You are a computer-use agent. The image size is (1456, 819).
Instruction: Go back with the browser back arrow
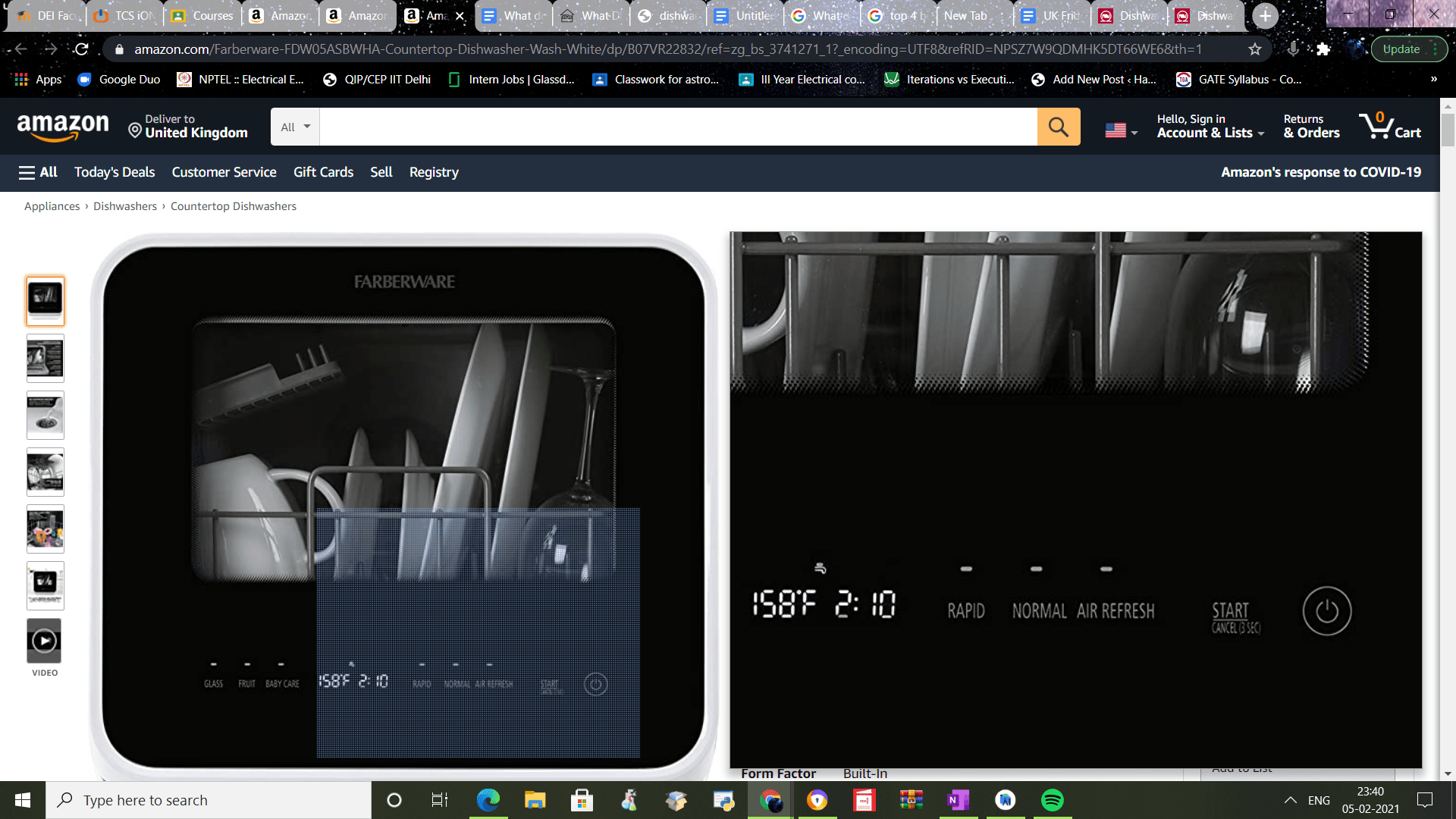pyautogui.click(x=21, y=49)
